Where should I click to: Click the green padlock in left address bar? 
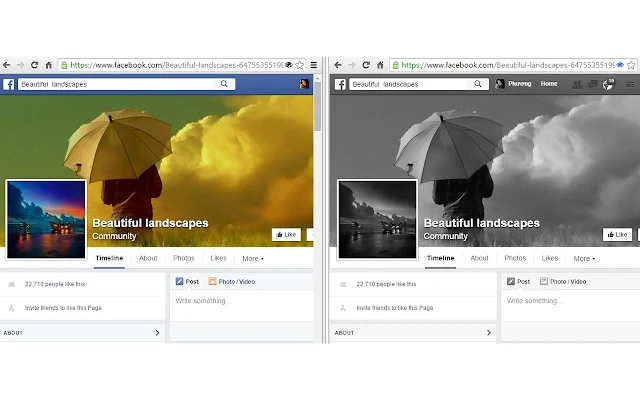click(x=64, y=65)
